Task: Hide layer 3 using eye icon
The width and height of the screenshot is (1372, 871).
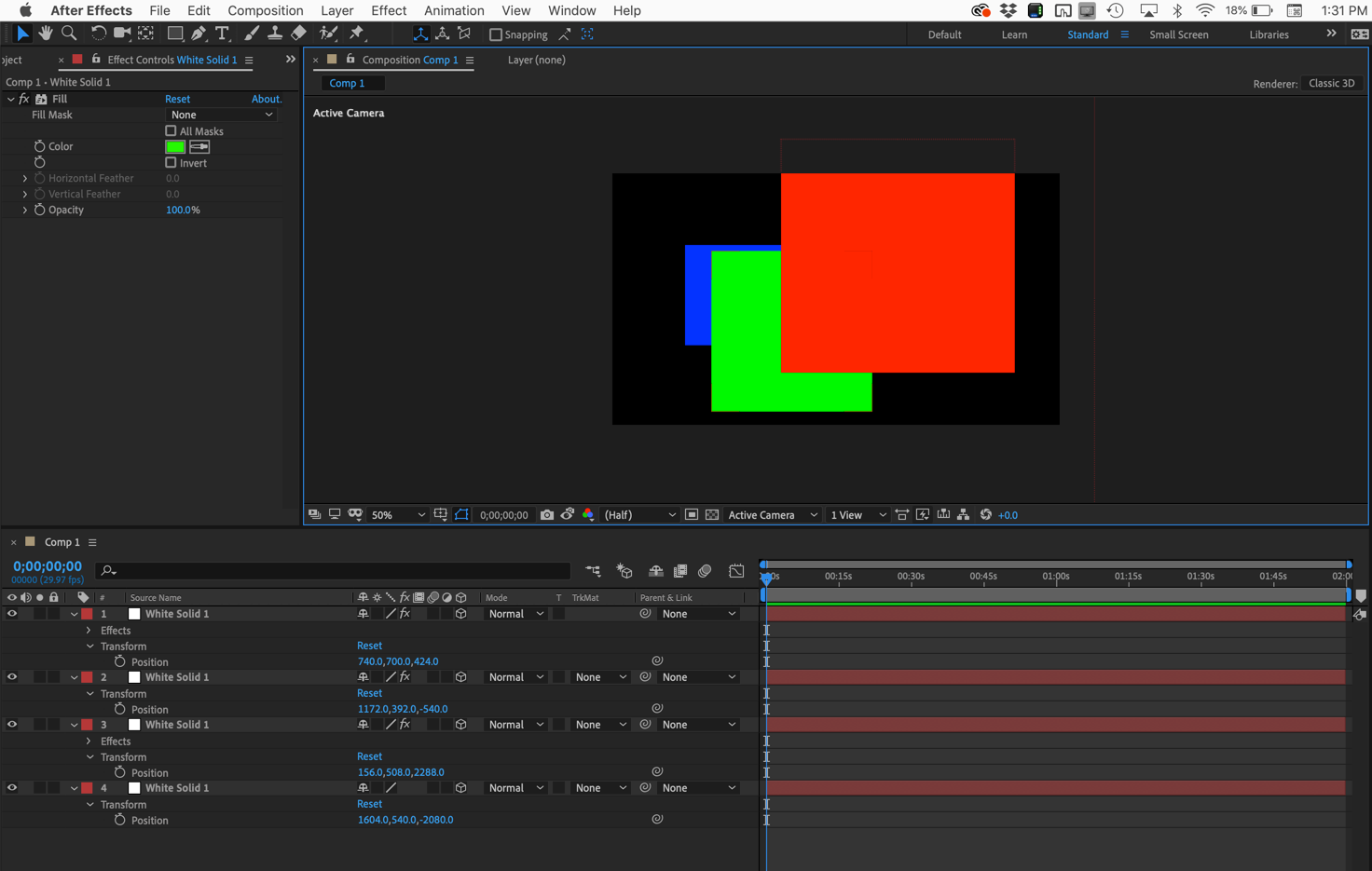Action: coord(12,725)
